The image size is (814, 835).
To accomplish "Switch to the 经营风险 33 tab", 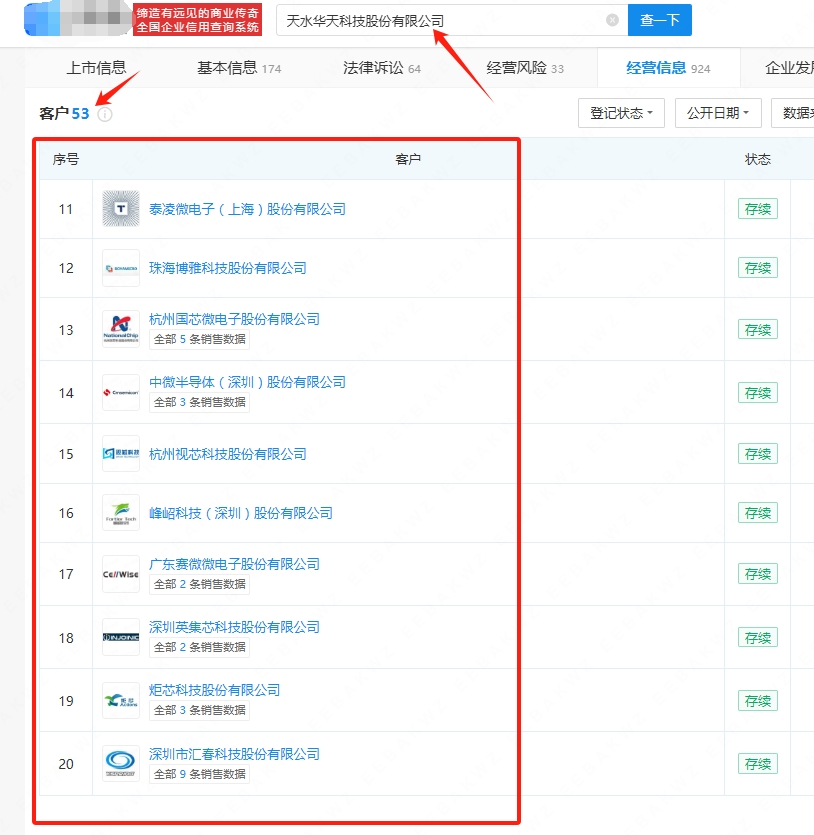I will click(525, 68).
